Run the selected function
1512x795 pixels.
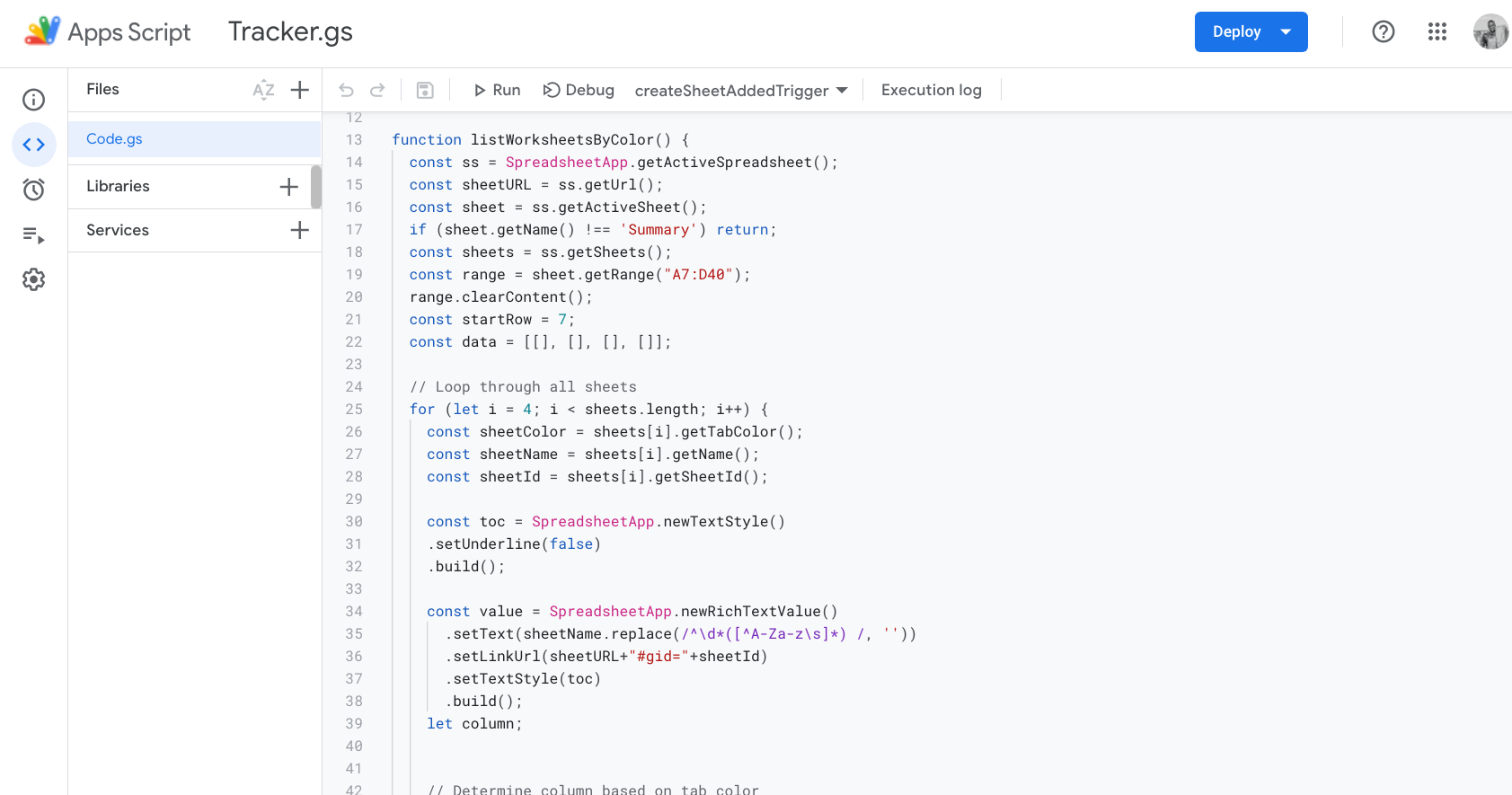coord(497,90)
